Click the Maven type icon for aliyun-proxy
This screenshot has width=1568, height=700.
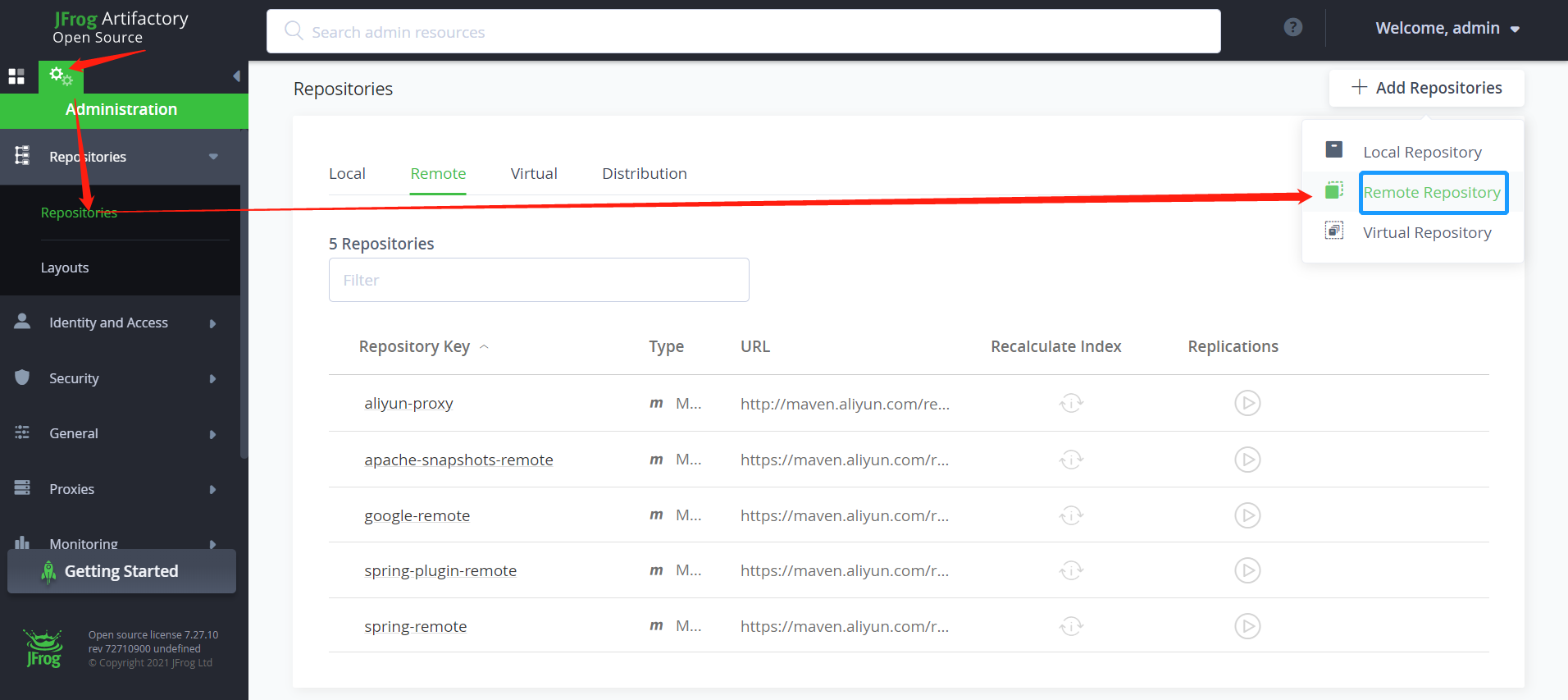click(656, 404)
